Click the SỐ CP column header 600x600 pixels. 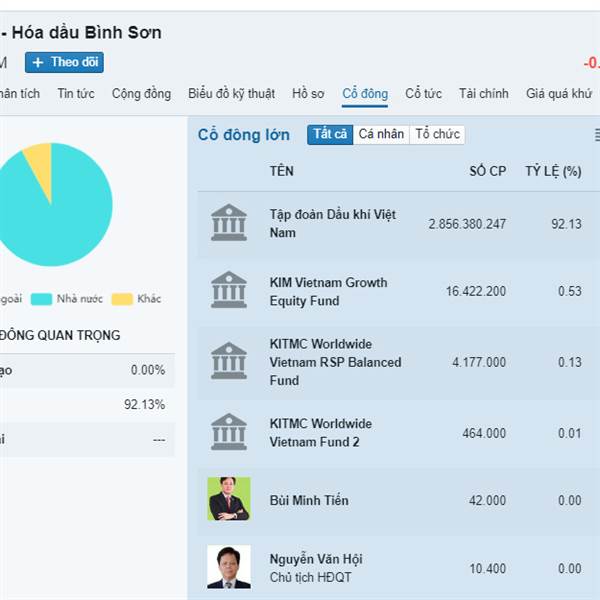[x=488, y=171]
